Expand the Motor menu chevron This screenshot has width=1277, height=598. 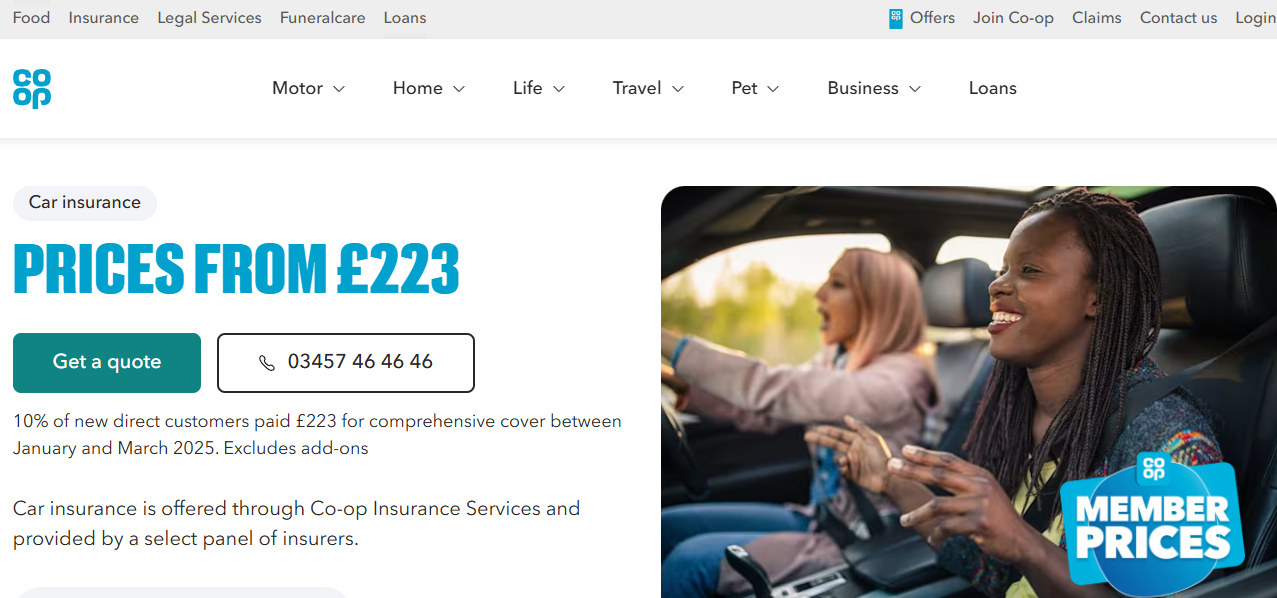pyautogui.click(x=339, y=89)
